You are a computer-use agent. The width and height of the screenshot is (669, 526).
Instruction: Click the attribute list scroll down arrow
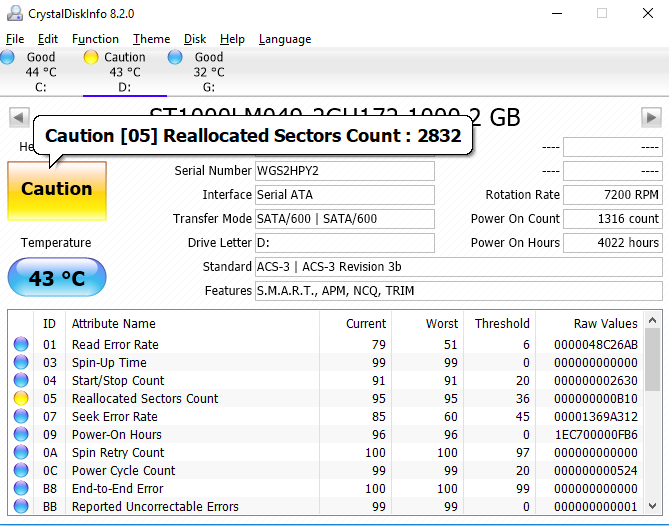pyautogui.click(x=652, y=506)
